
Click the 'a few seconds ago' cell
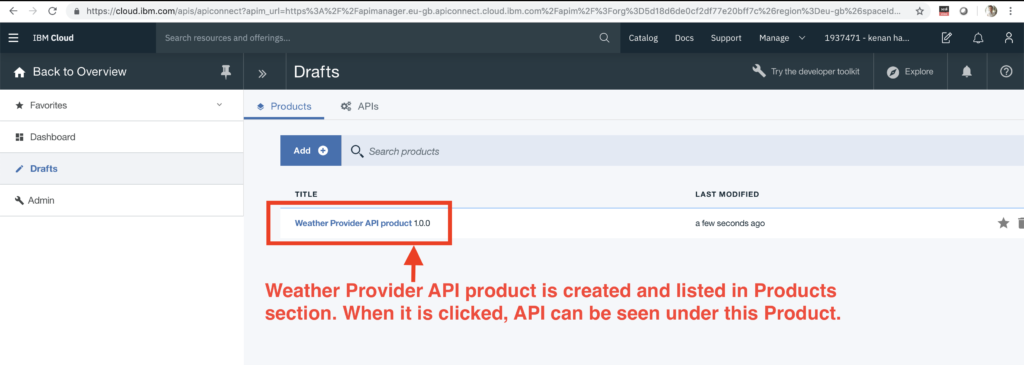coord(730,223)
